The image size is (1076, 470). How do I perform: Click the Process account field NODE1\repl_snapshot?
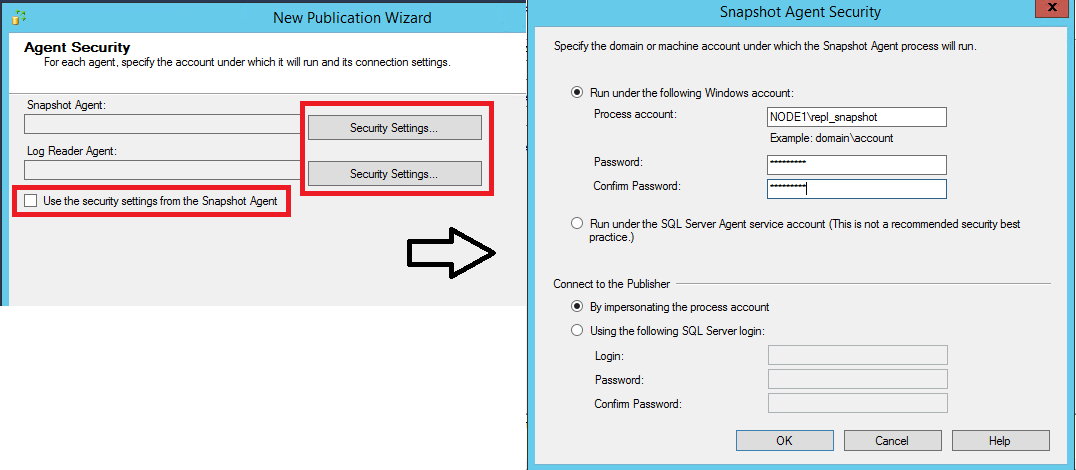[x=857, y=117]
